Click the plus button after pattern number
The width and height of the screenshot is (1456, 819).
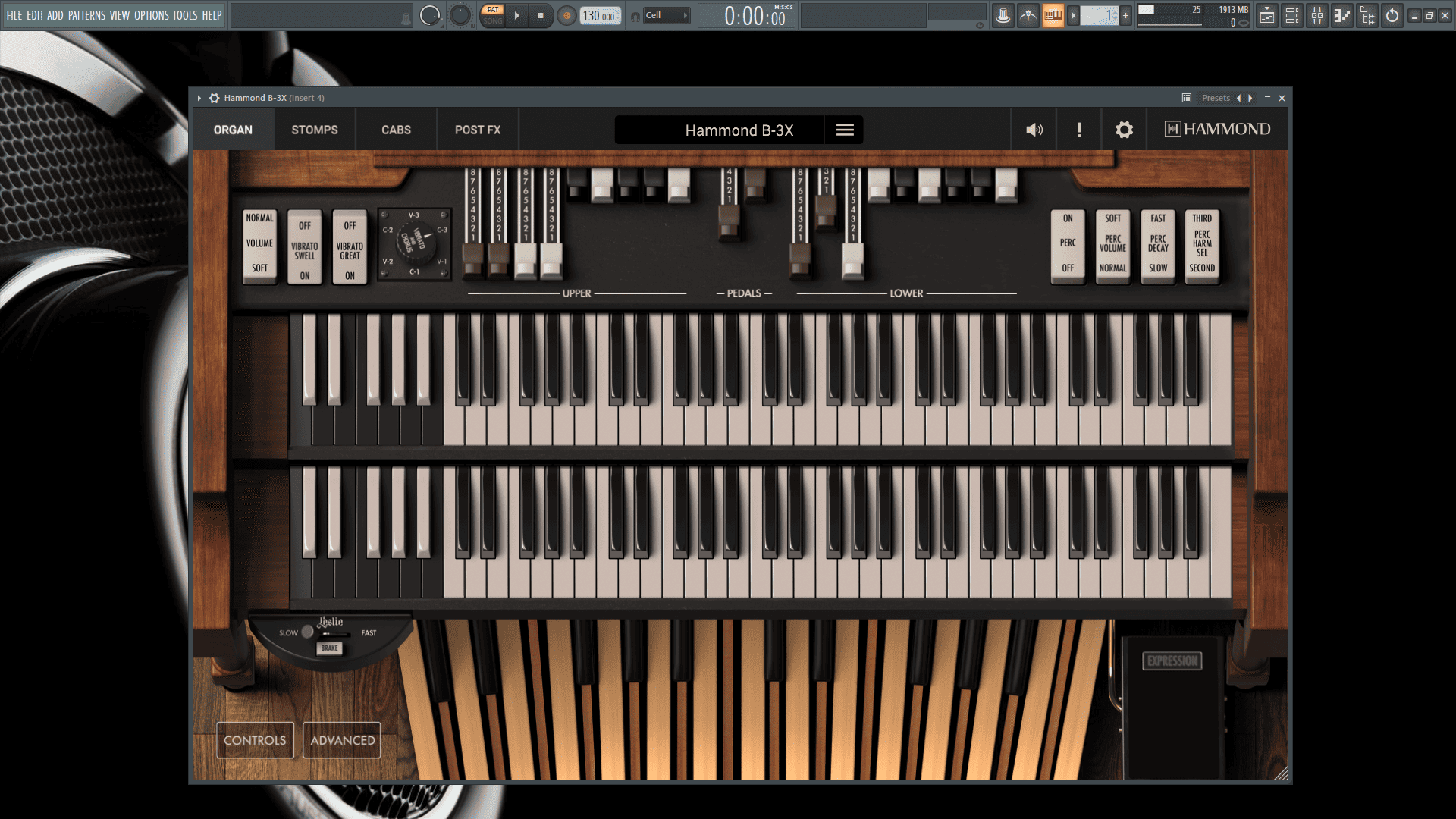coord(1125,15)
